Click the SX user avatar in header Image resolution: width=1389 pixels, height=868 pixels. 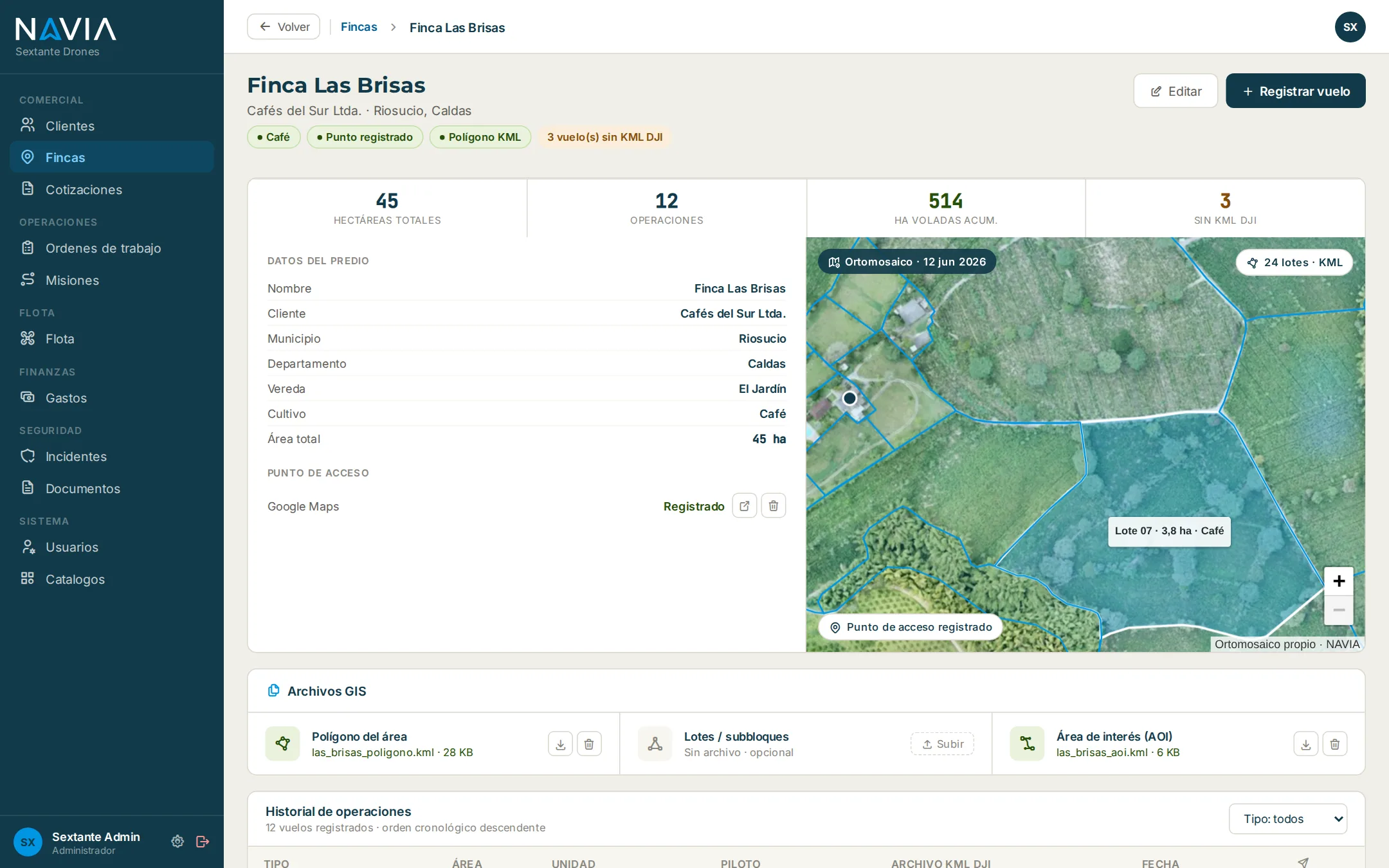[x=1350, y=27]
